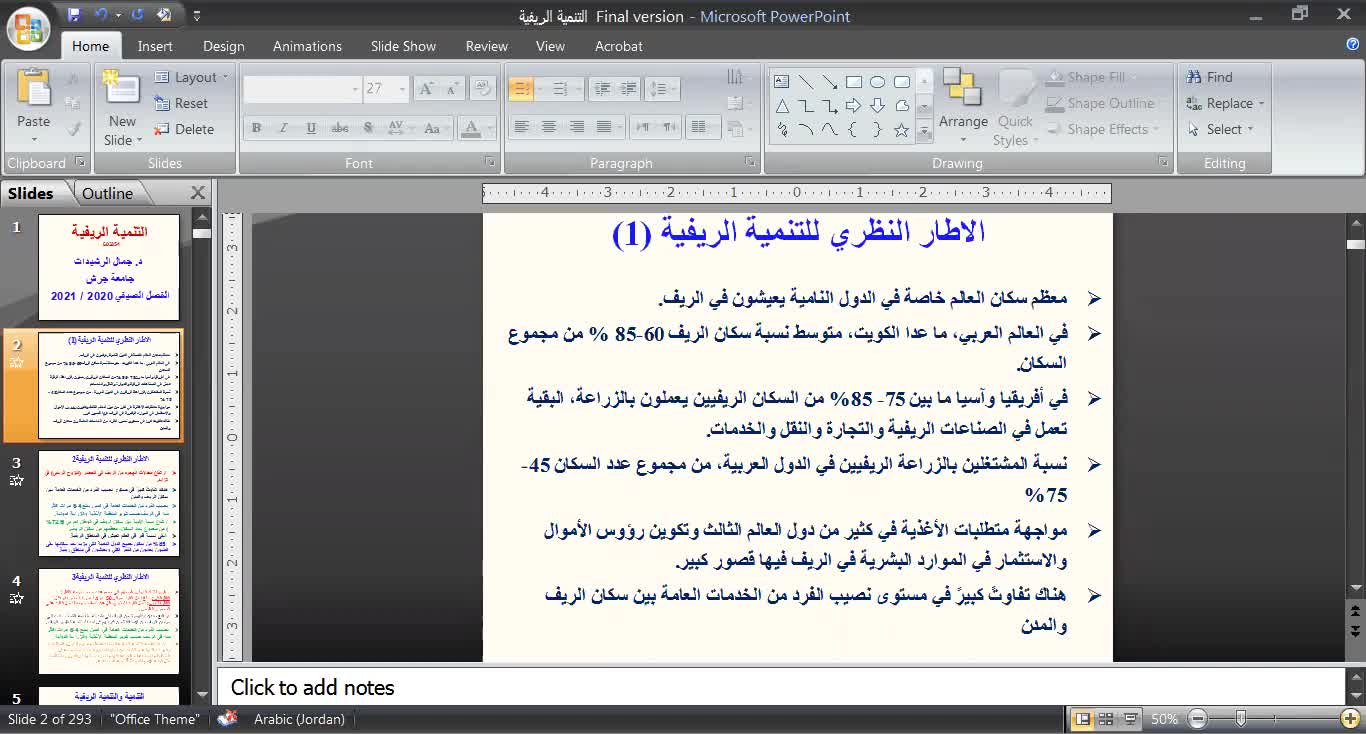The width and height of the screenshot is (1366, 734).
Task: Toggle Text Shadow formatting
Action: point(368,128)
